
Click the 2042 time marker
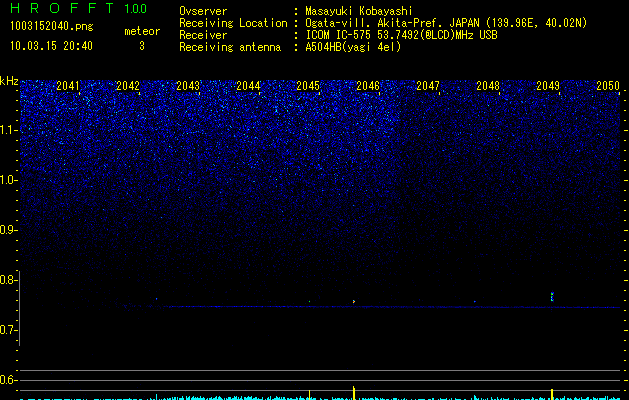point(128,85)
